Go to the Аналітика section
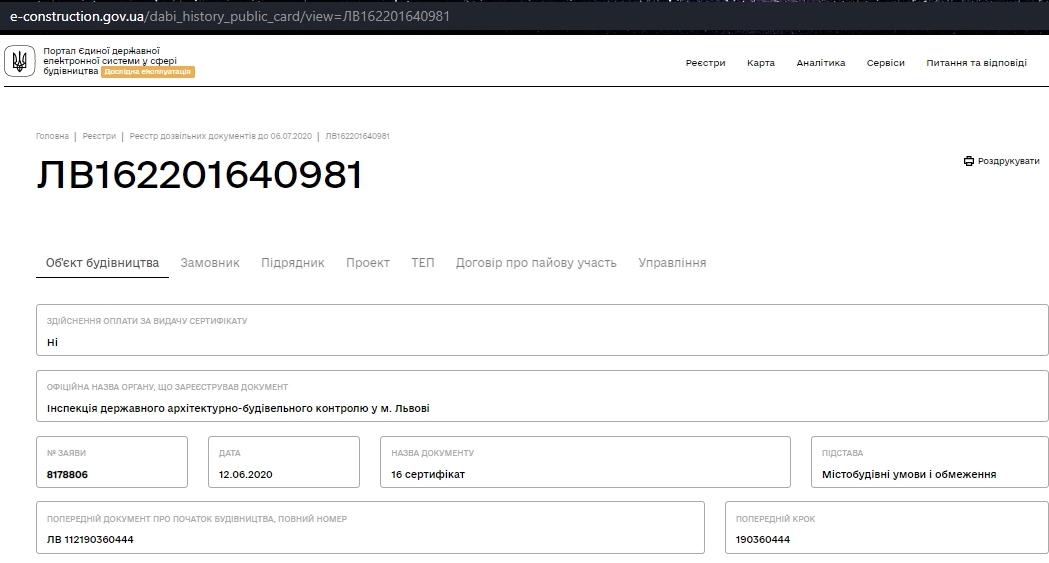The height and width of the screenshot is (563, 1049). point(821,63)
